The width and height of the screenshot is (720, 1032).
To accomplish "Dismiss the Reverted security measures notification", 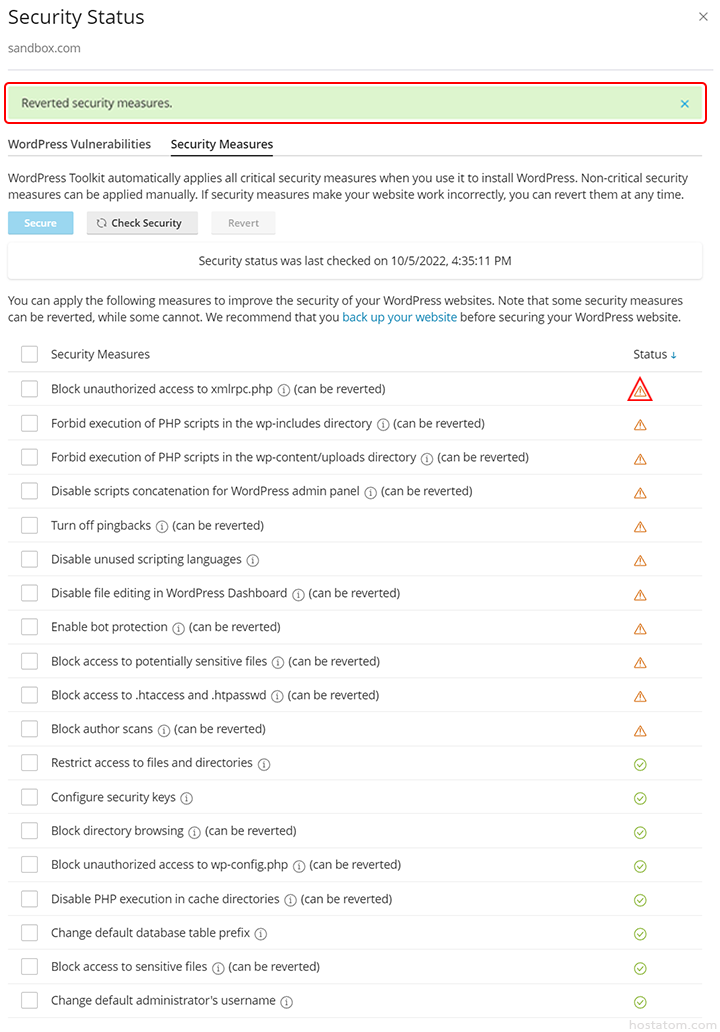I will click(x=685, y=104).
